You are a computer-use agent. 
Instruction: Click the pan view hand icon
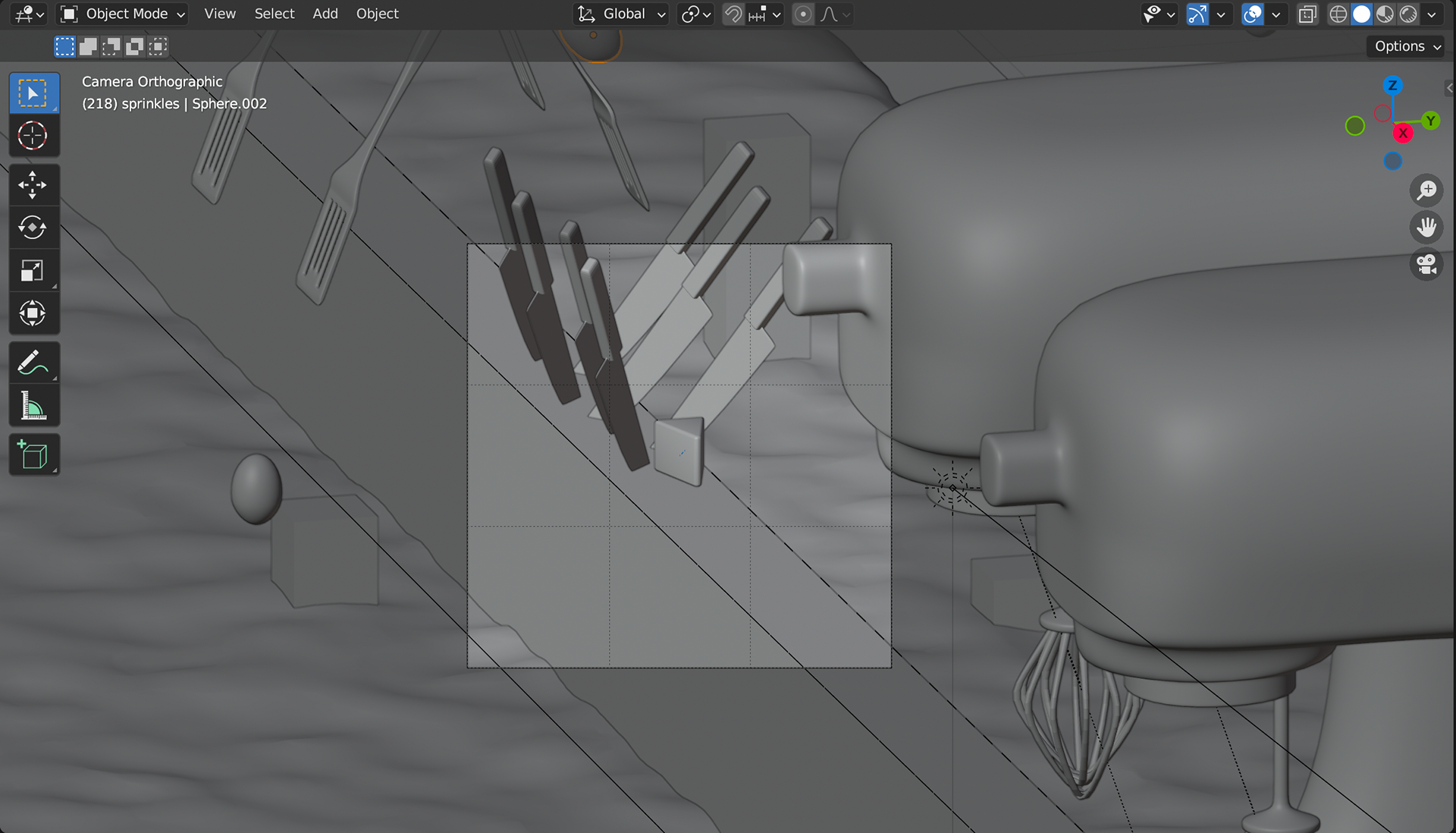1426,227
